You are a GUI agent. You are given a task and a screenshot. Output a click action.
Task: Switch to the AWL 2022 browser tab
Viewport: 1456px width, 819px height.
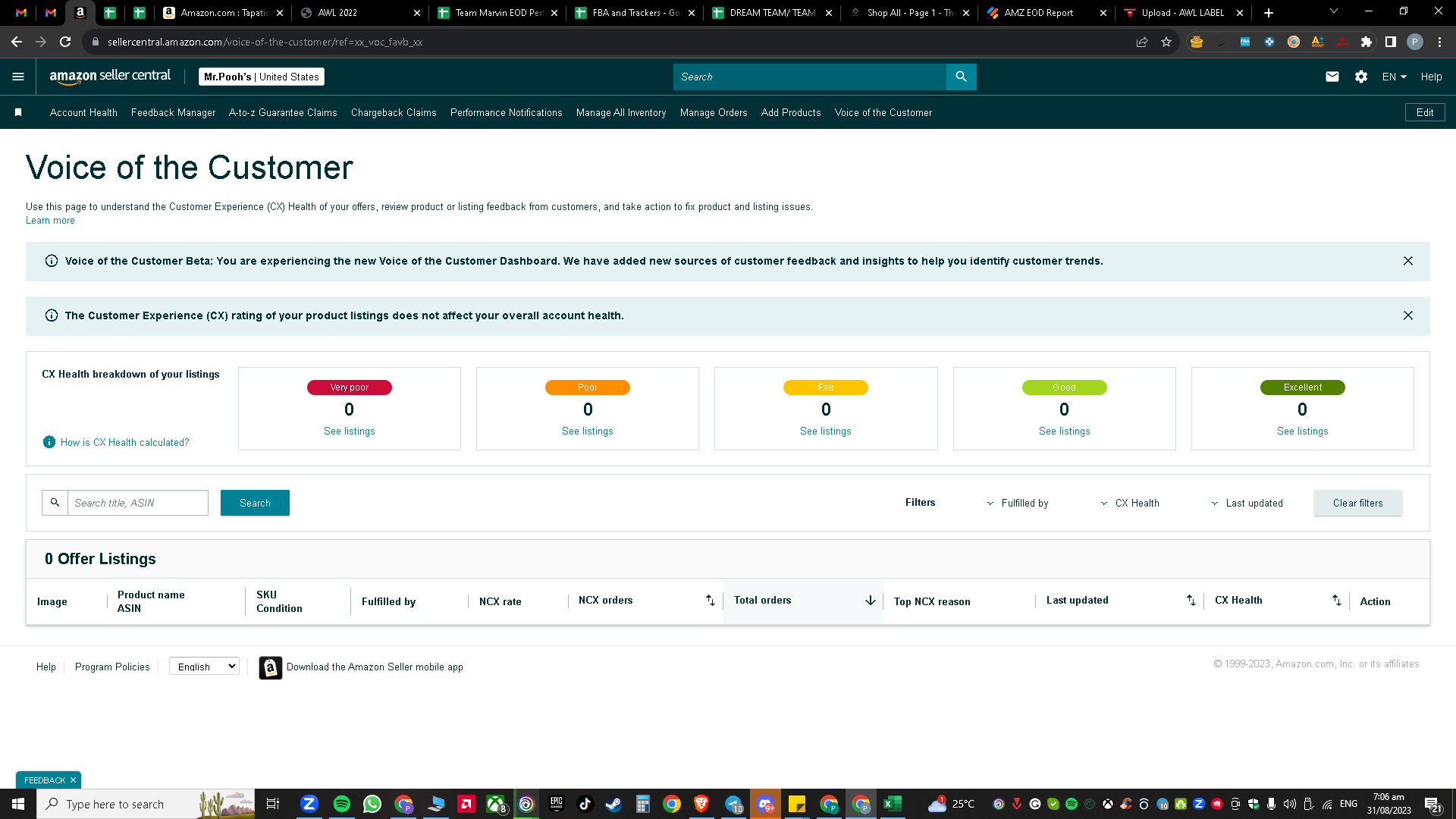pos(360,13)
